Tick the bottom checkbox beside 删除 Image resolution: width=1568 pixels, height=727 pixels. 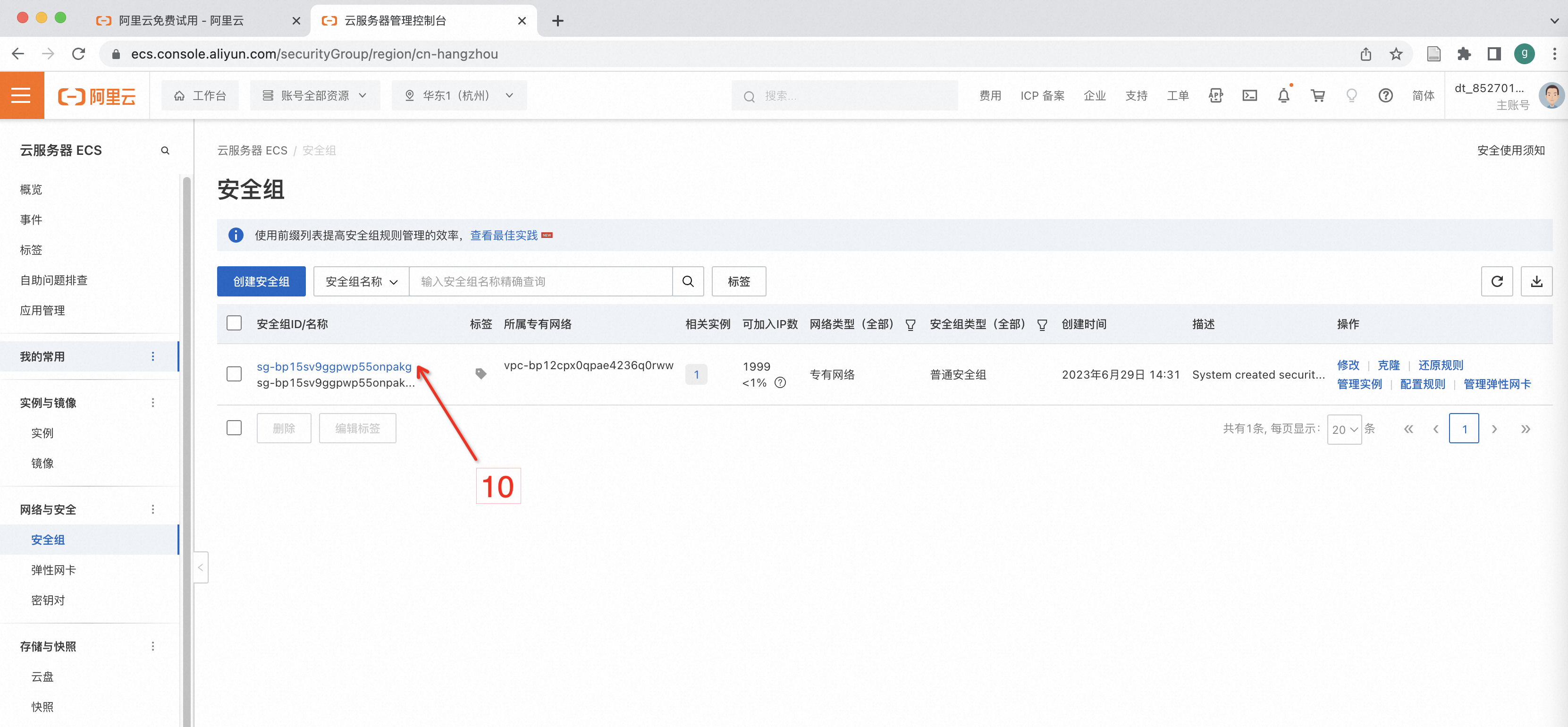click(234, 428)
